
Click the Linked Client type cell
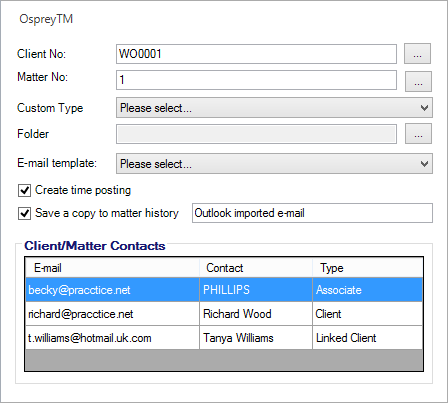click(x=368, y=338)
